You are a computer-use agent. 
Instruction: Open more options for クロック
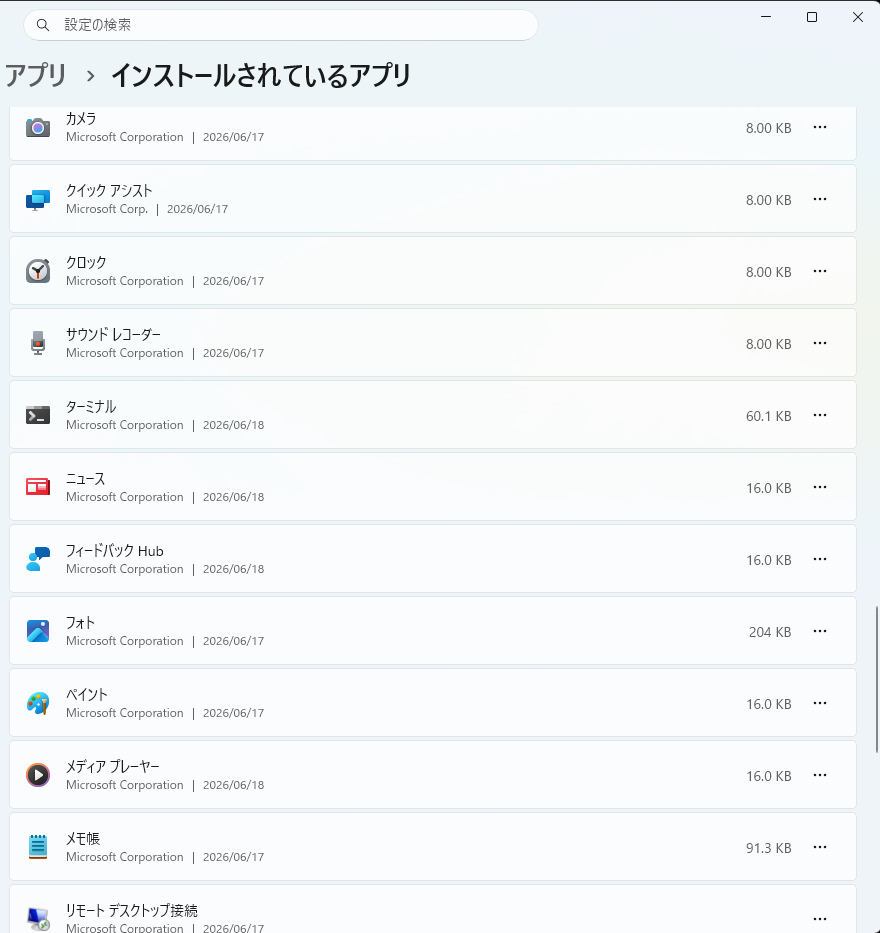coord(820,271)
